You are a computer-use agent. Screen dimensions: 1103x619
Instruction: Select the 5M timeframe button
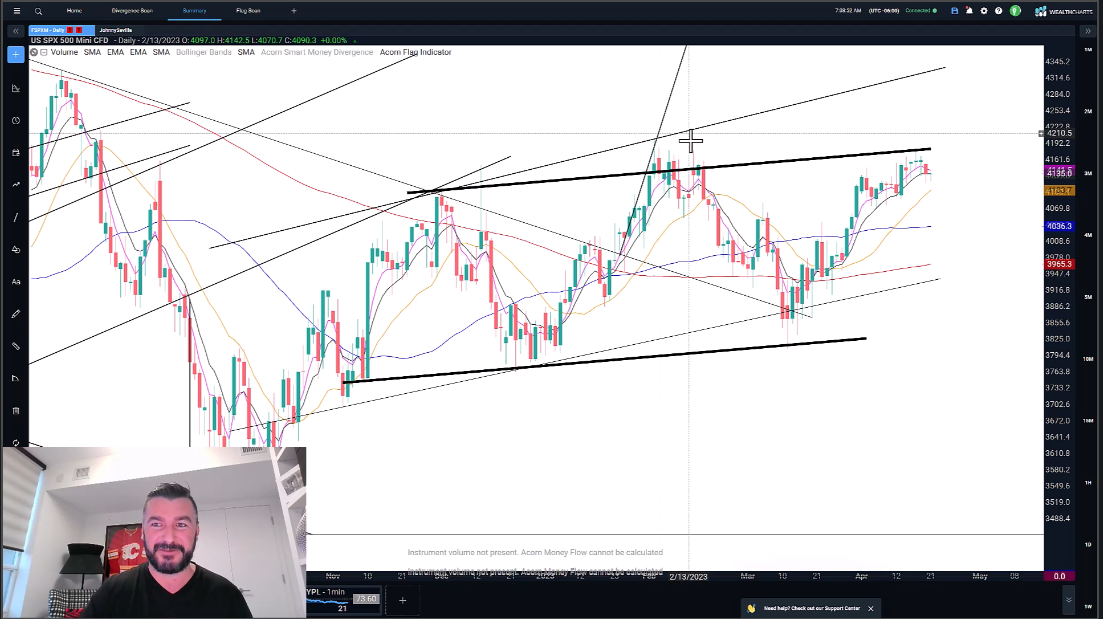point(1088,297)
